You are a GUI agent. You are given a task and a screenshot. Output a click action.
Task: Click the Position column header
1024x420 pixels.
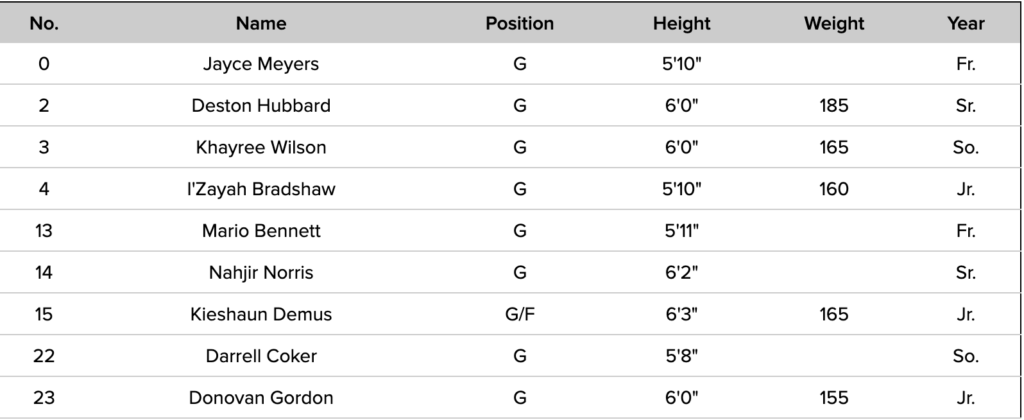click(x=519, y=23)
